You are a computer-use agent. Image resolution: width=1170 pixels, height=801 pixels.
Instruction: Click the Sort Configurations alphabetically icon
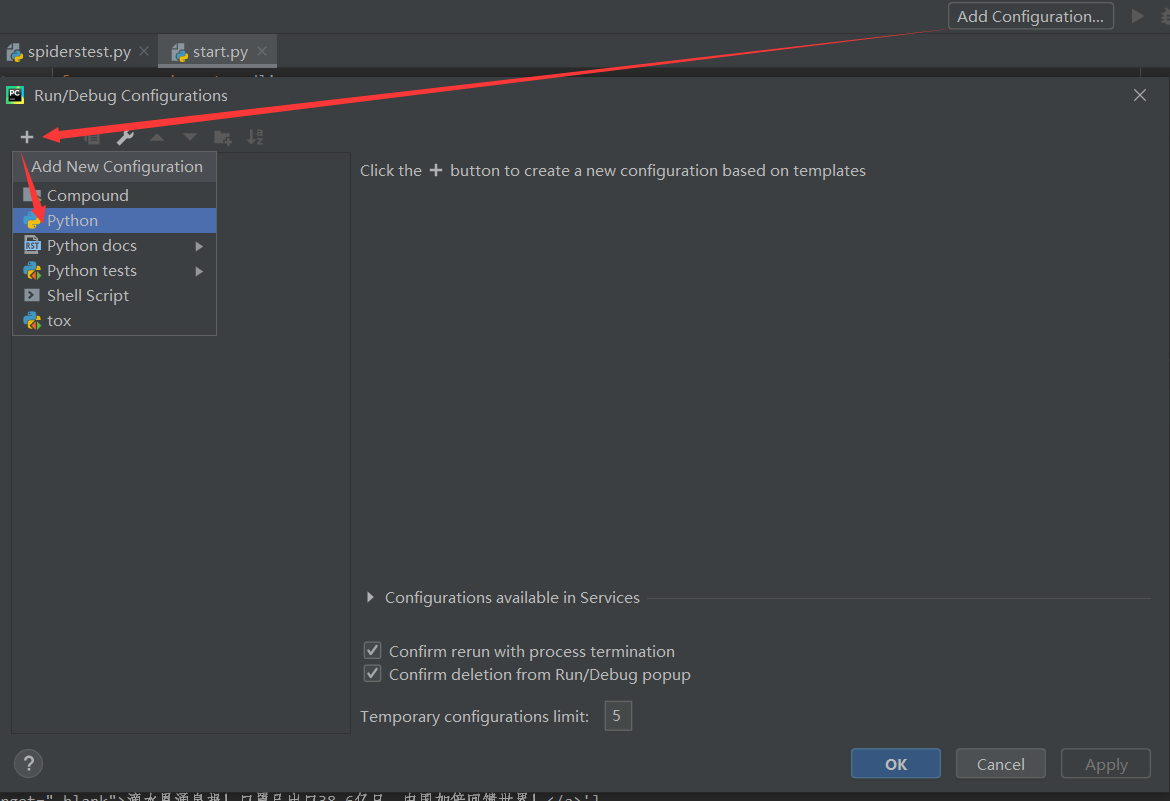(255, 136)
